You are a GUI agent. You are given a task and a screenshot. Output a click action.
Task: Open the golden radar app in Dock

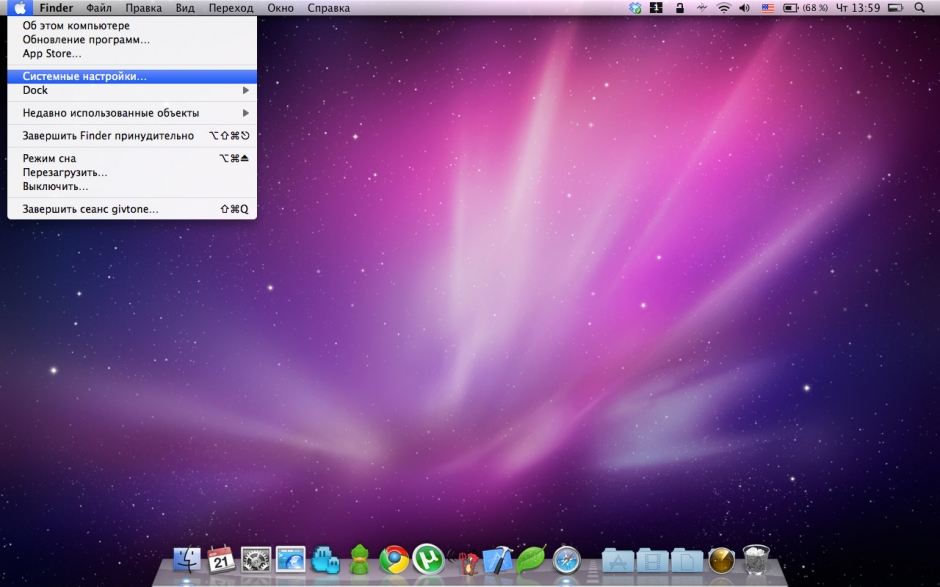(721, 561)
